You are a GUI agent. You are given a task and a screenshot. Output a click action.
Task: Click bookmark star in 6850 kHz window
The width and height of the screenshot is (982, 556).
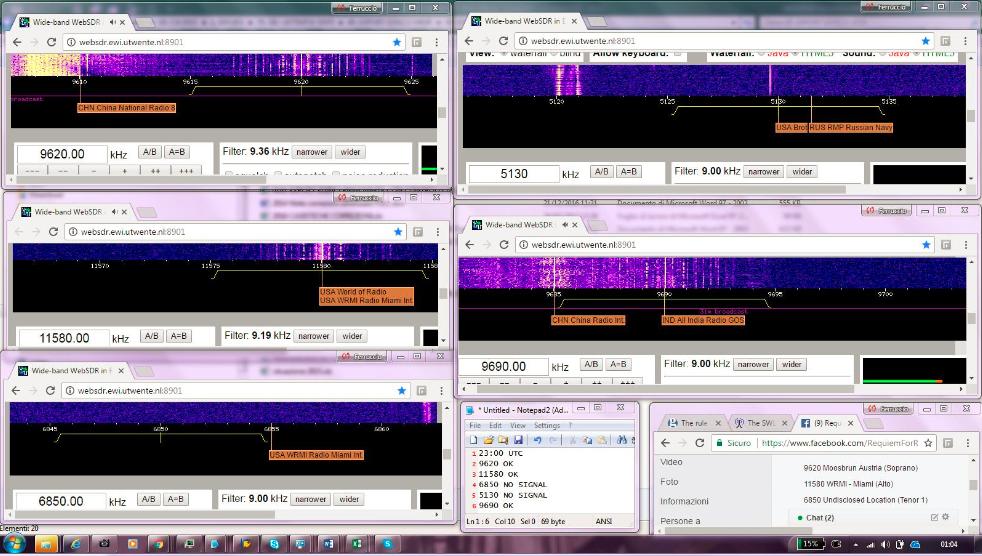coord(401,391)
